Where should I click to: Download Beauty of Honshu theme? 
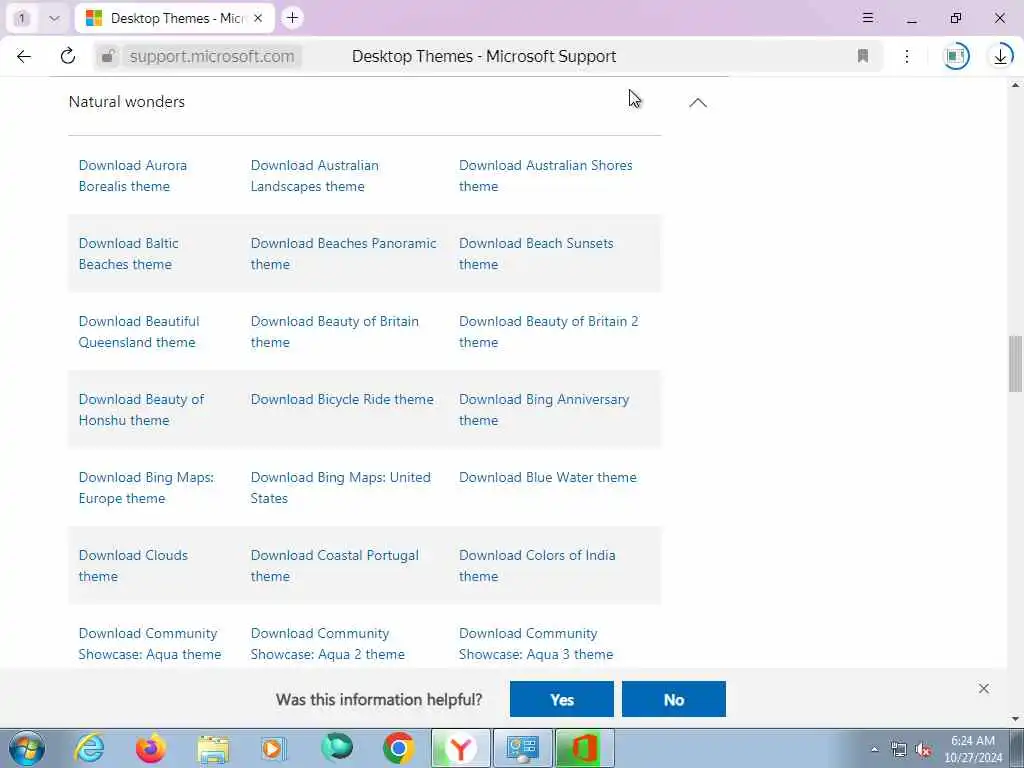click(x=142, y=409)
